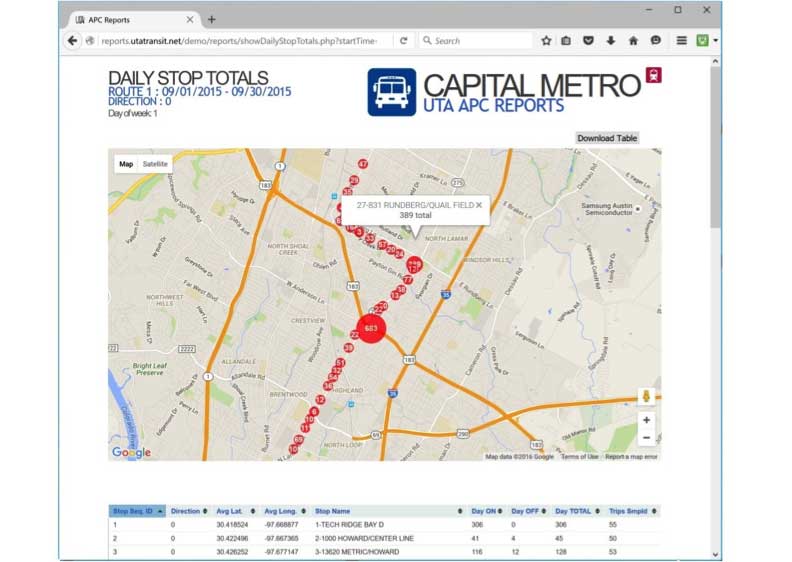Viewport: 792px width, 562px height.
Task: Zoom out on the map
Action: tap(646, 438)
